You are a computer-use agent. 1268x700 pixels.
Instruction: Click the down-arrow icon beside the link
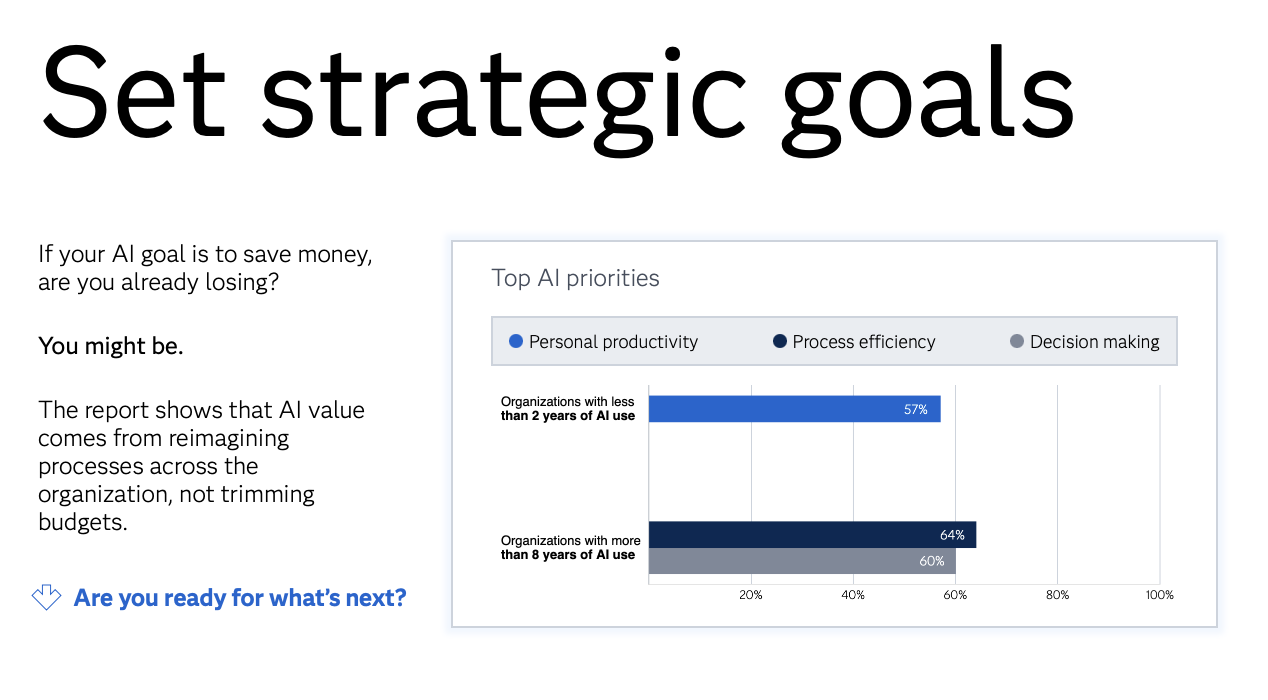[47, 598]
